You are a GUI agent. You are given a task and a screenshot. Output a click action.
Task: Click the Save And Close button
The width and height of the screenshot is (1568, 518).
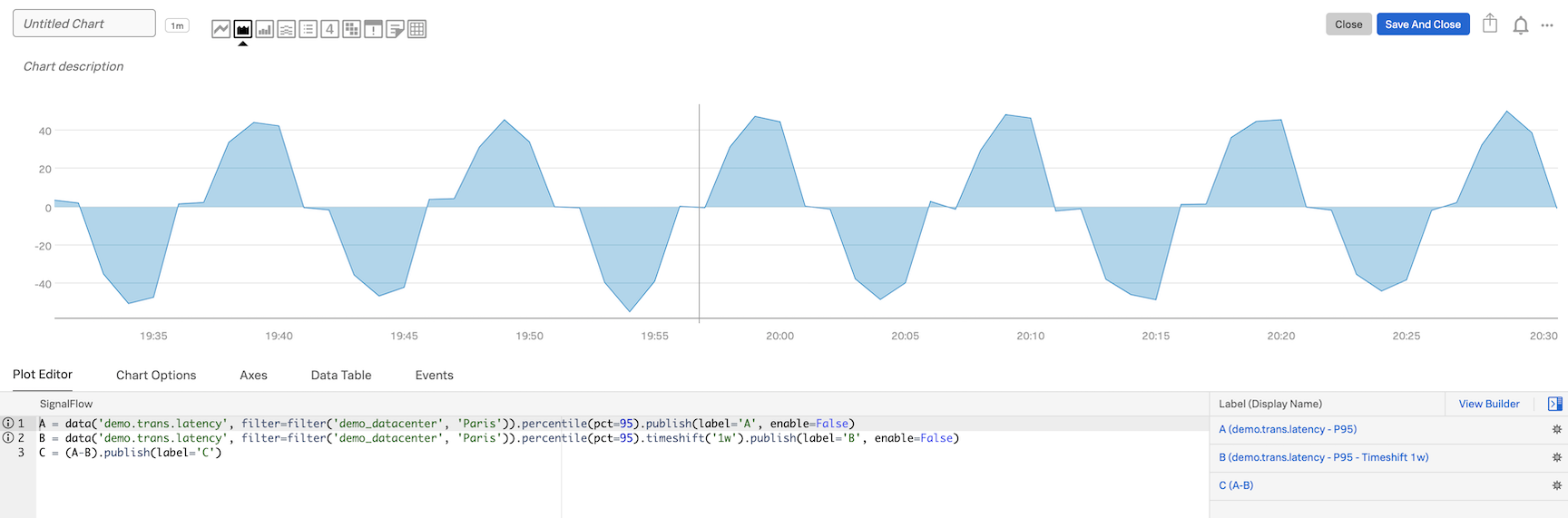click(x=1422, y=24)
